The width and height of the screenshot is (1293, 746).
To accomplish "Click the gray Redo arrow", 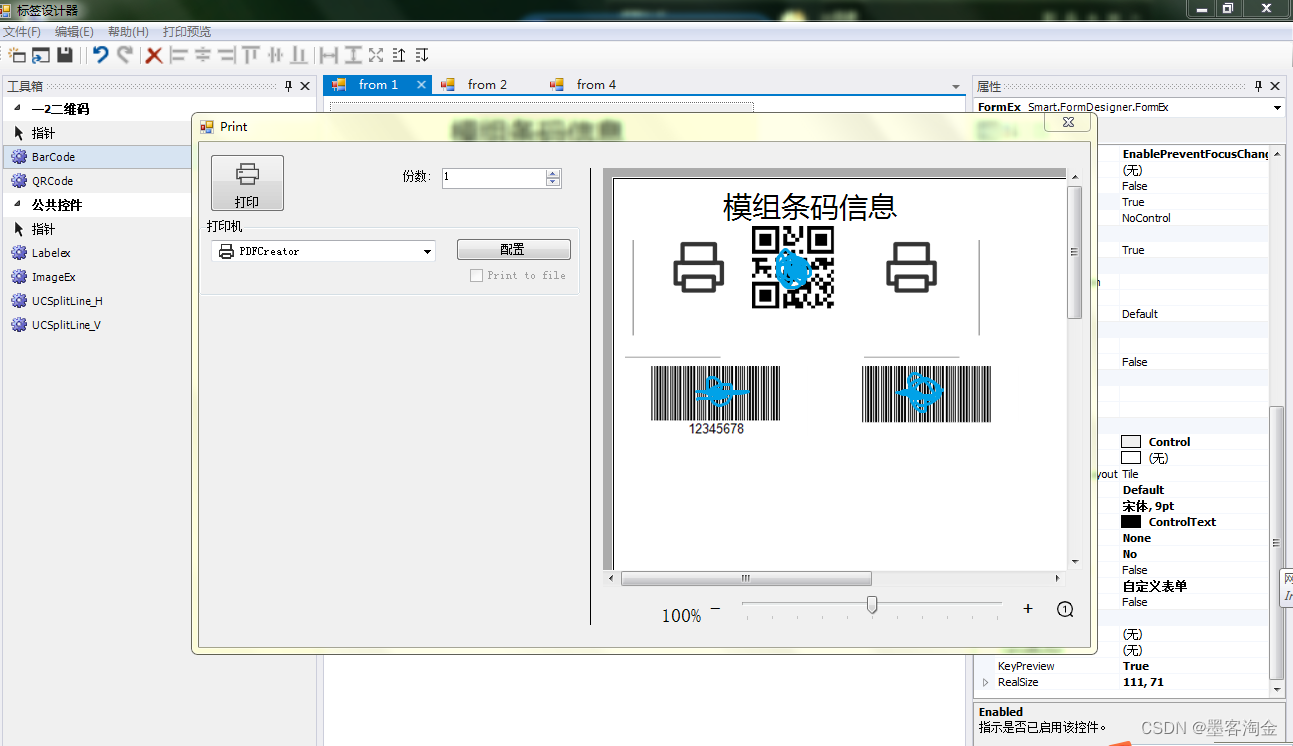I will (125, 55).
